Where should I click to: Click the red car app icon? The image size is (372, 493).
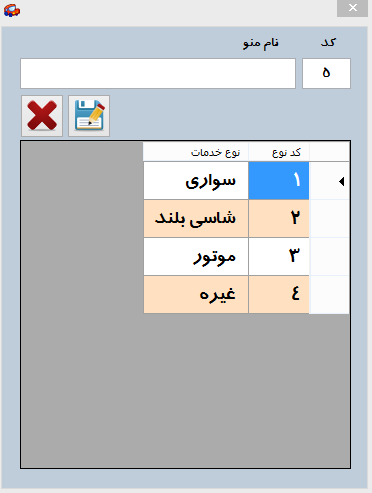(12, 10)
